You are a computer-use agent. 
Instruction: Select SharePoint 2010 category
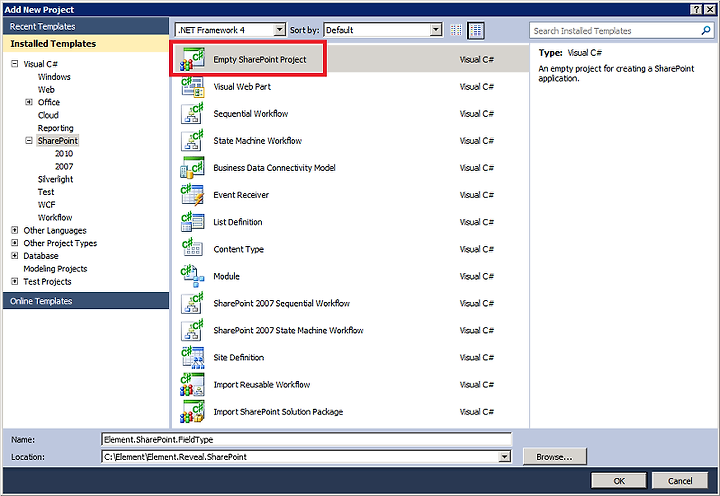pyautogui.click(x=64, y=153)
